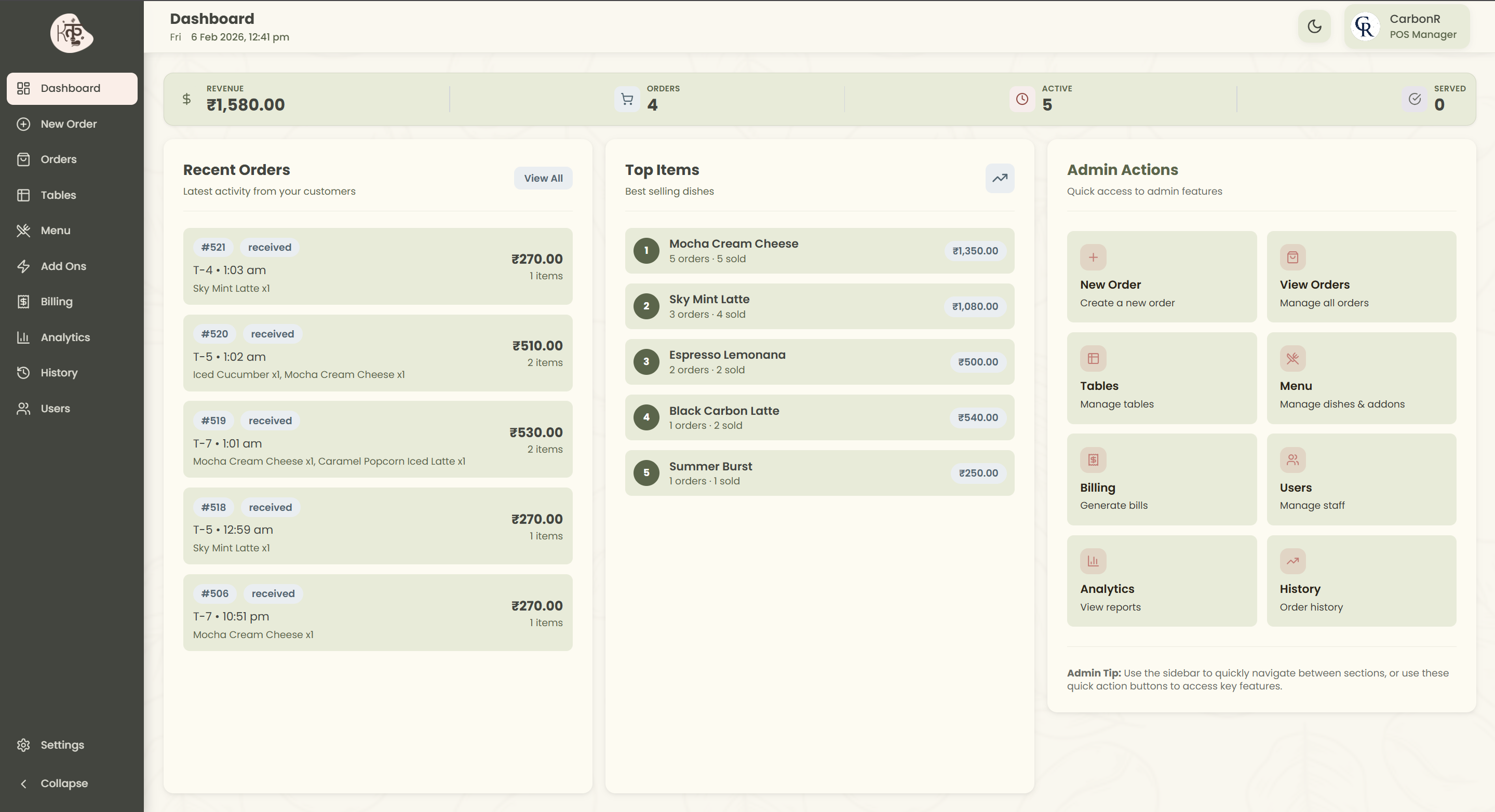
Task: Click the Menu crossed-utensils icon
Action: click(23, 231)
